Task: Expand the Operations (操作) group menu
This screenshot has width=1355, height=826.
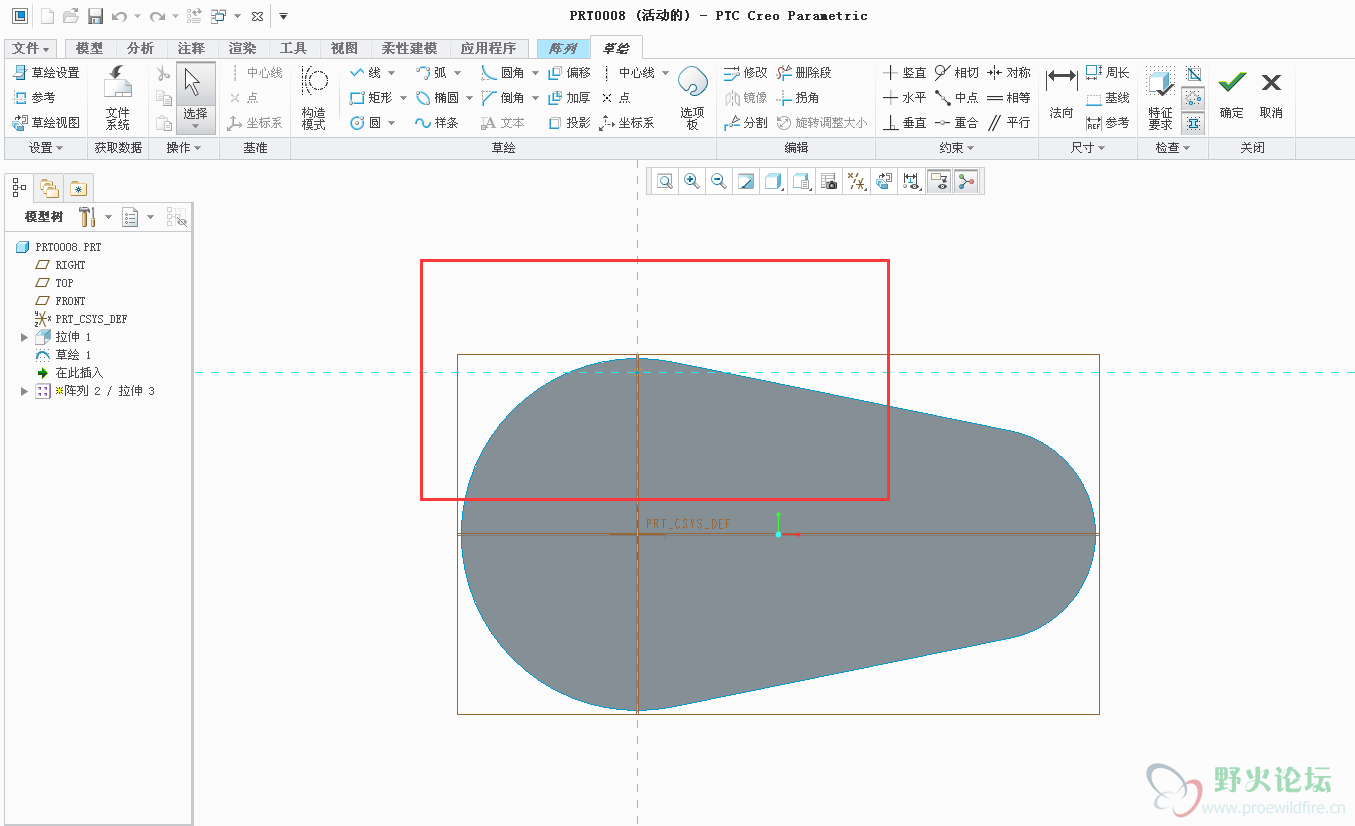Action: (184, 148)
